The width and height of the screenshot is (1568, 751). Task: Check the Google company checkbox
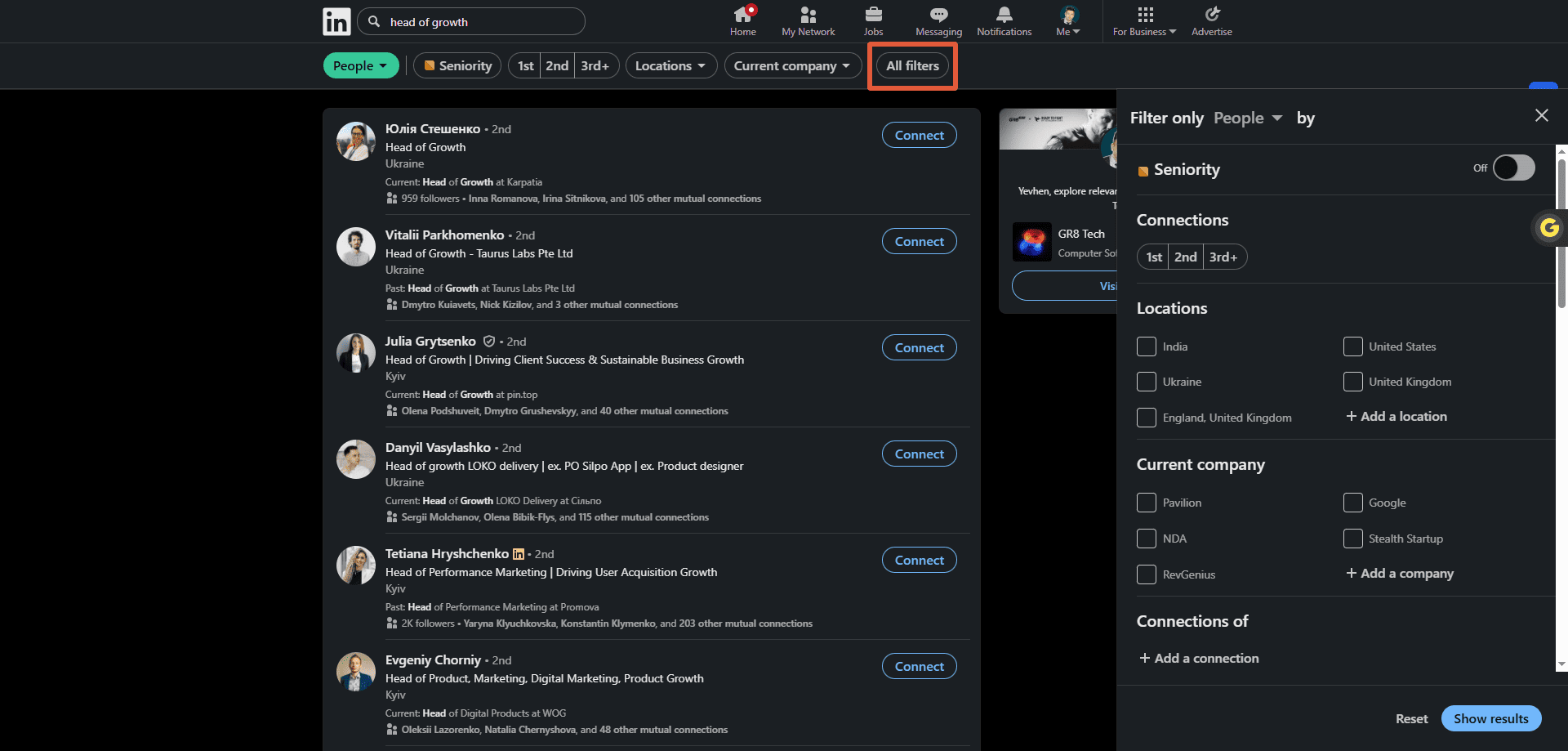(x=1353, y=503)
